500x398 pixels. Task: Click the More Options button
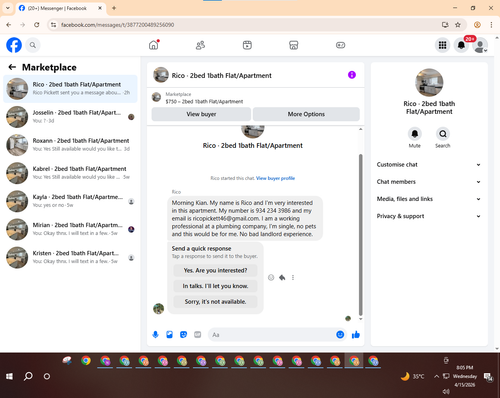click(306, 114)
